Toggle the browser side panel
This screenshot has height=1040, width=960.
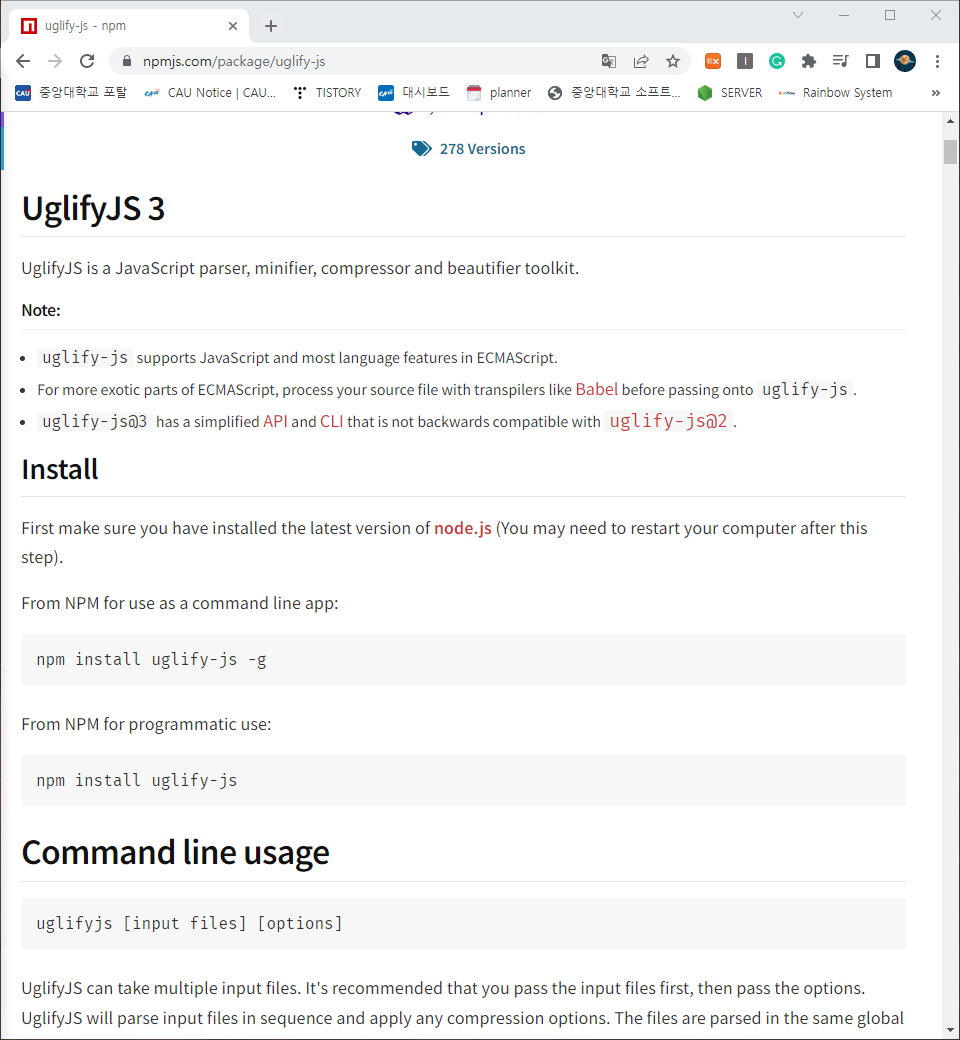872,61
